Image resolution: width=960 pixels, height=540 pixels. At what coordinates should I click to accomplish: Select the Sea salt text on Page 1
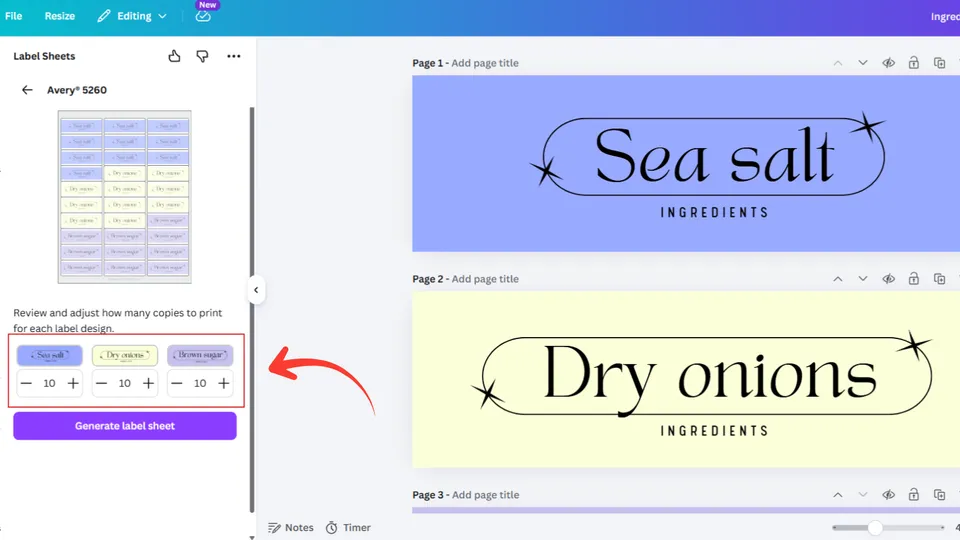click(x=714, y=156)
